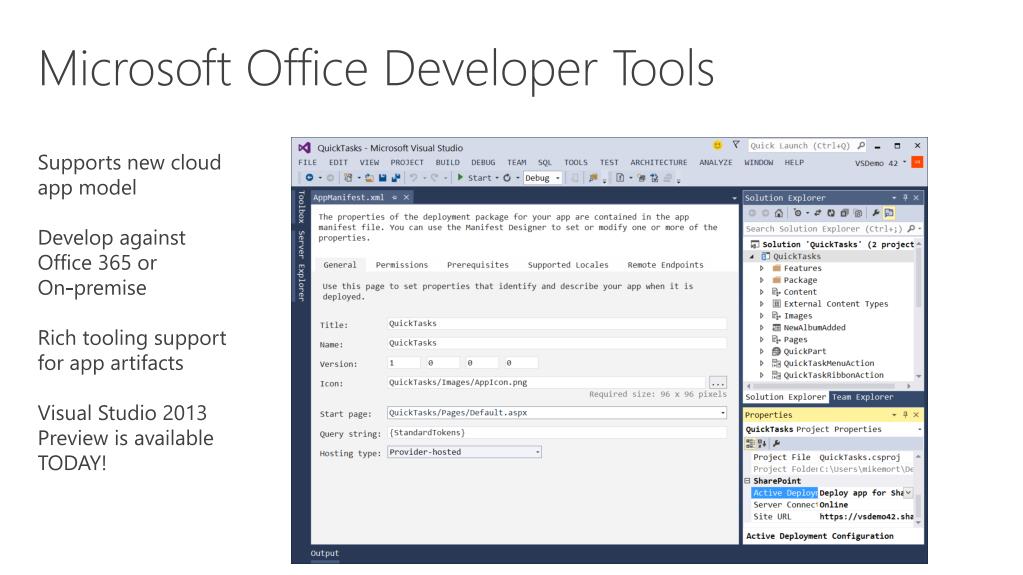Select QuickTaskMenuAction in Solution Explorer
This screenshot has height=575, width=1023.
coord(829,363)
